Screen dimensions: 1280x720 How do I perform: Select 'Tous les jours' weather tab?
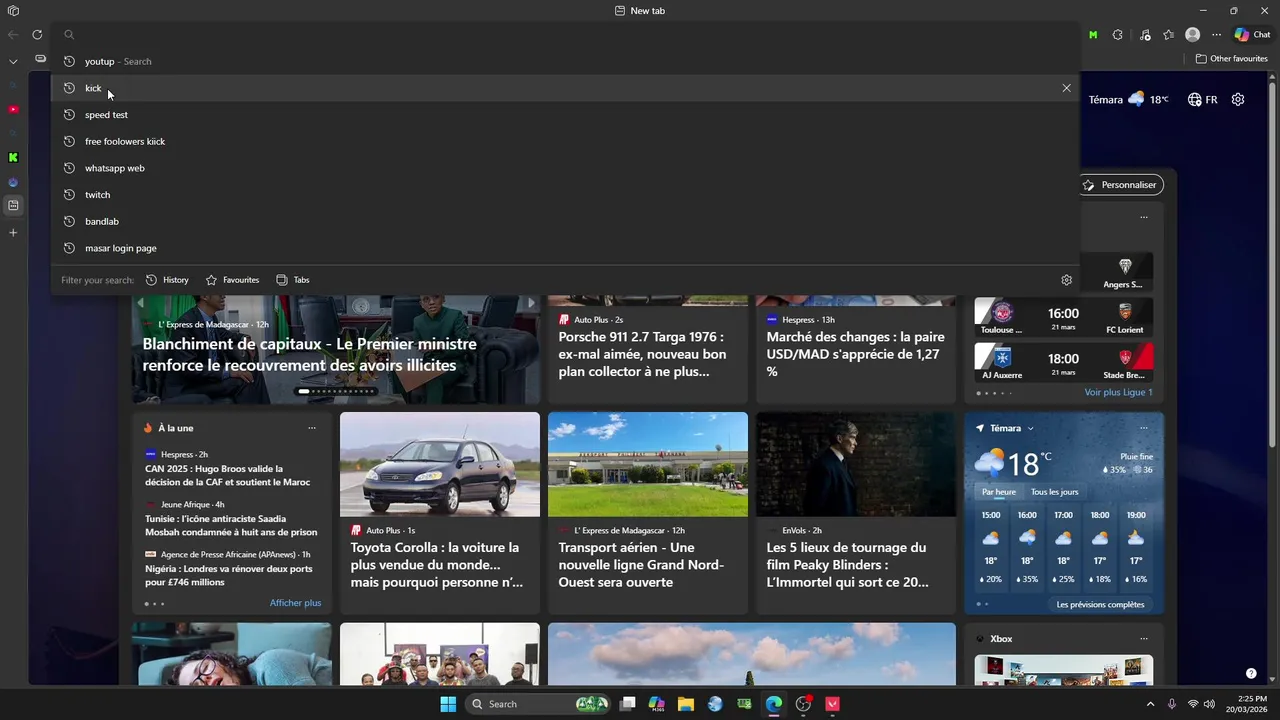(1055, 492)
